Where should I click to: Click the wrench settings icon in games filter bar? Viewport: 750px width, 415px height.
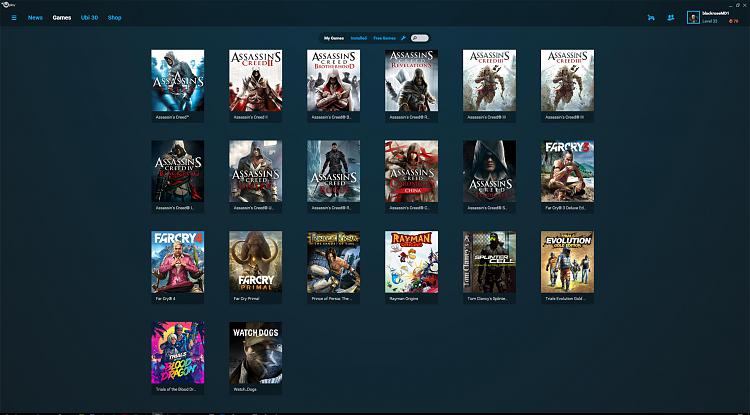point(403,38)
